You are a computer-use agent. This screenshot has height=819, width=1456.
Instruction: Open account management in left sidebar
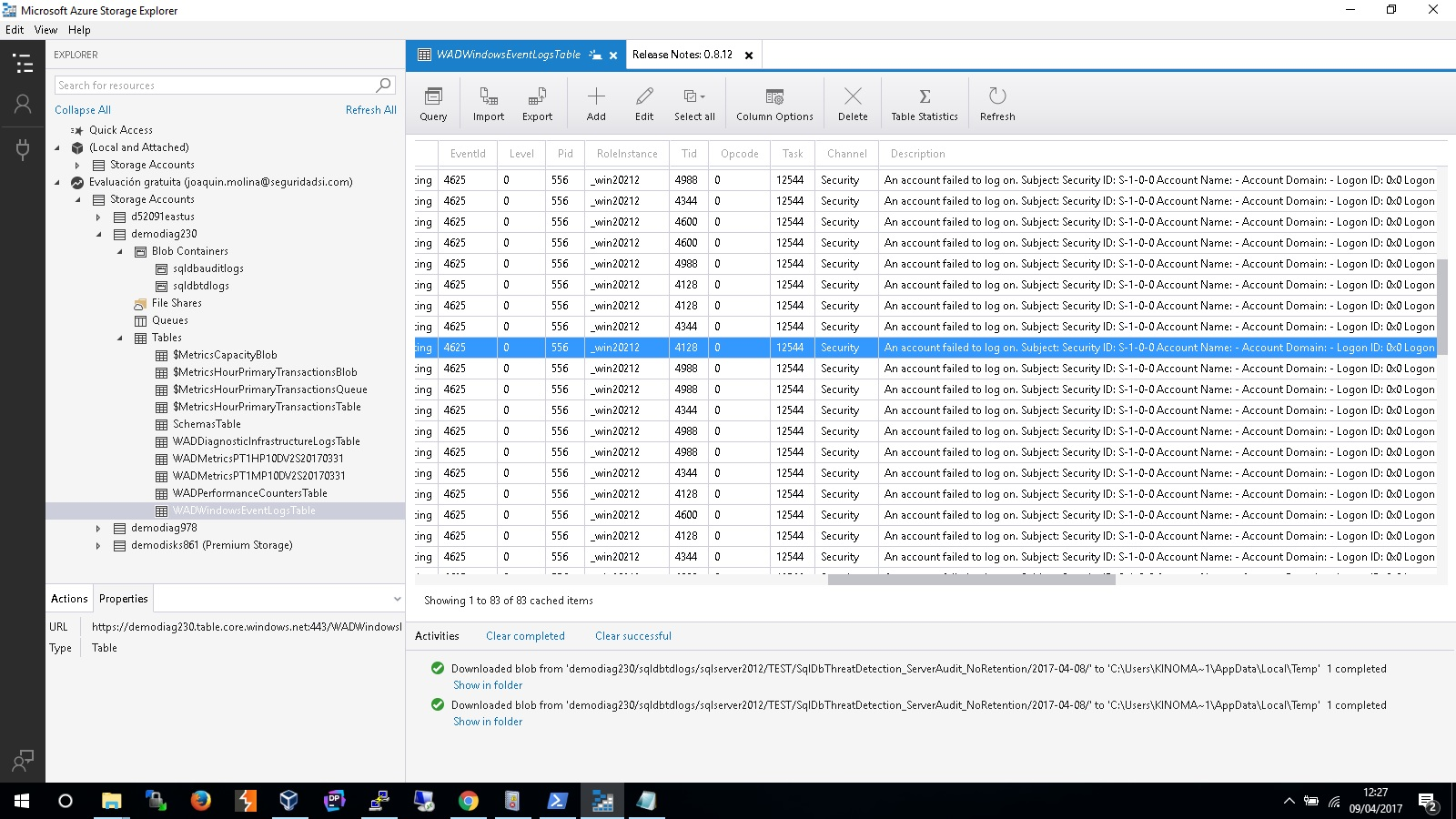coord(23,105)
